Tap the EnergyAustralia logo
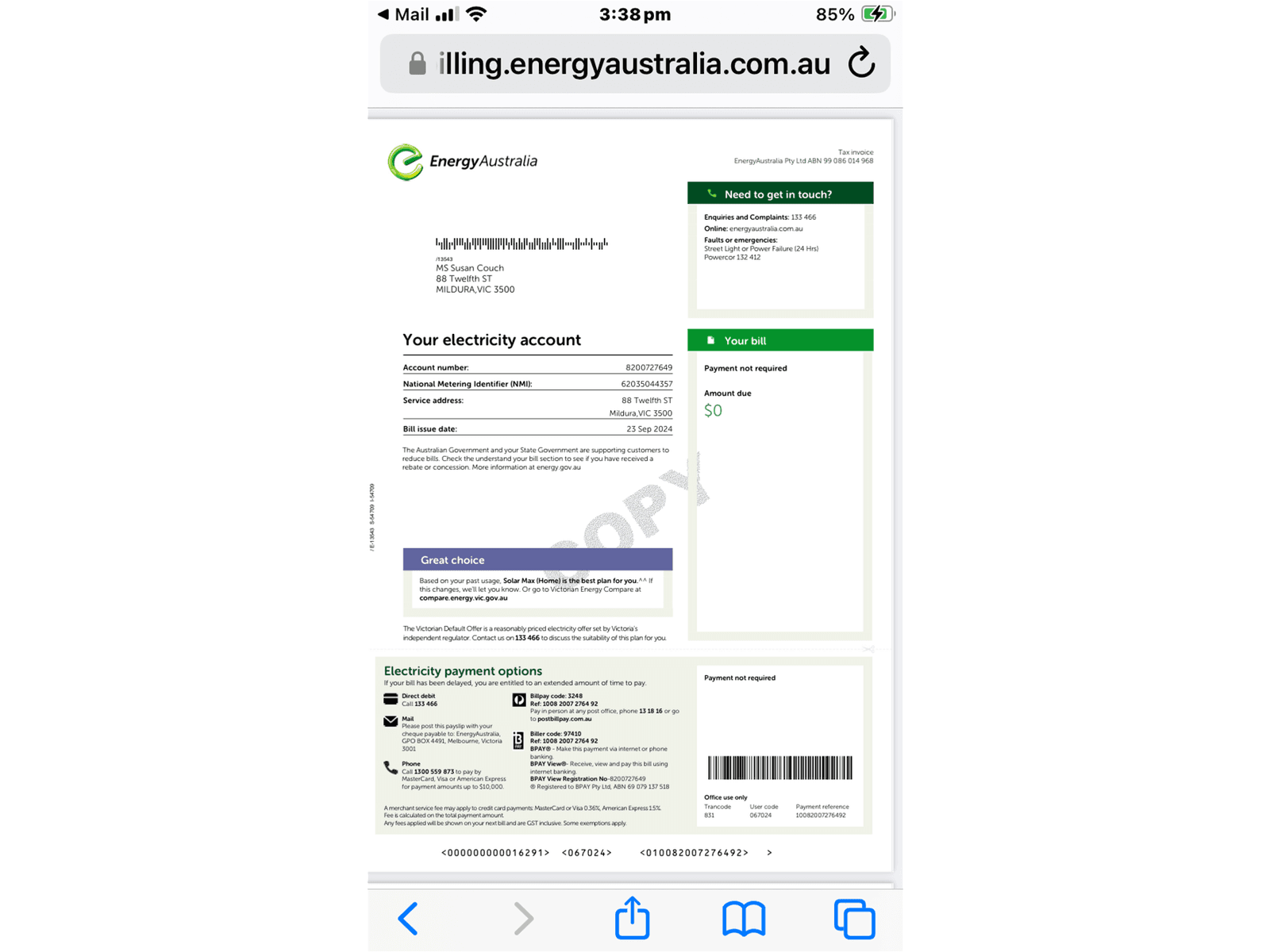The height and width of the screenshot is (952, 1270). click(463, 162)
